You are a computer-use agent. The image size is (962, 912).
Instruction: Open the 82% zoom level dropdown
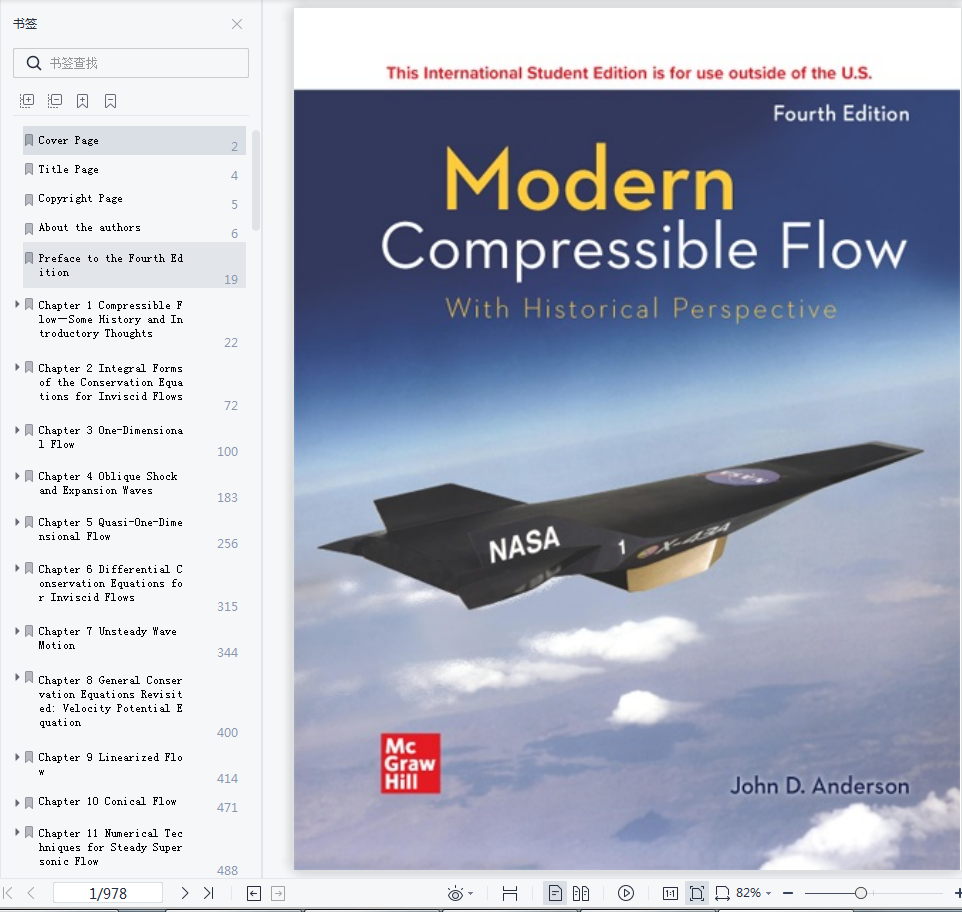(x=754, y=893)
